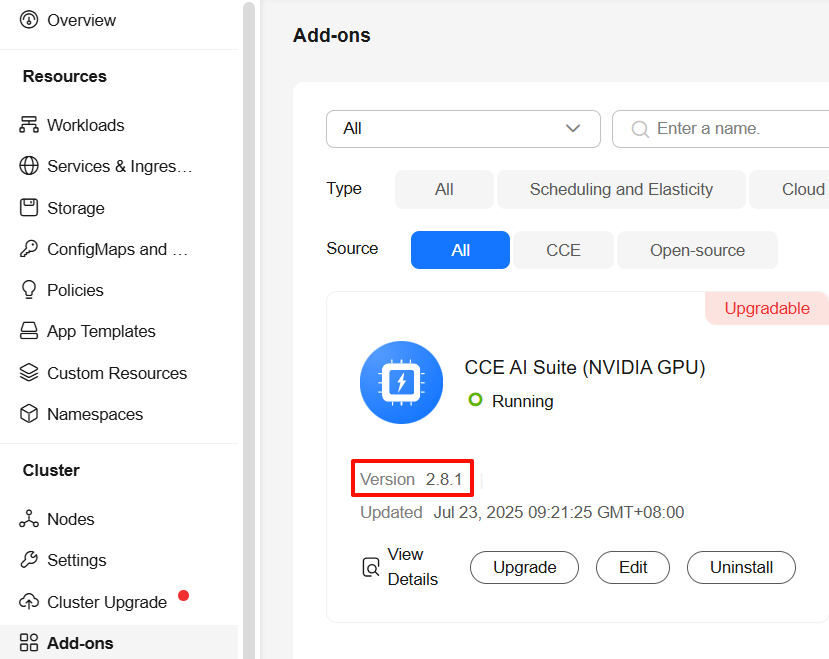Click the Add-ons grid icon
This screenshot has height=659, width=829.
point(29,643)
